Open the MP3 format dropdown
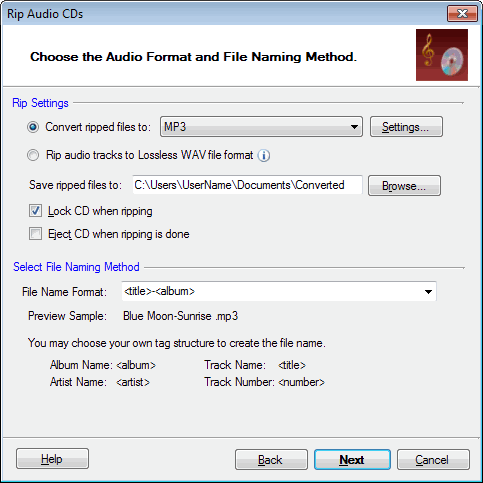The width and height of the screenshot is (483, 483). click(x=261, y=127)
